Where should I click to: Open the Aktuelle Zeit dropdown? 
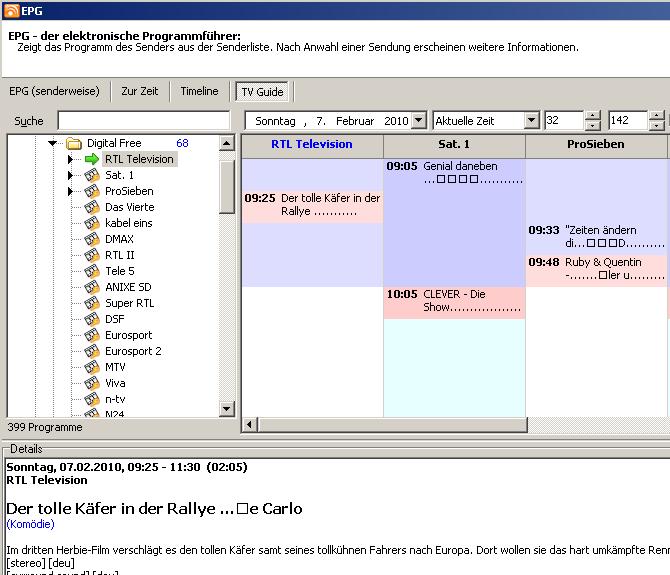click(531, 121)
